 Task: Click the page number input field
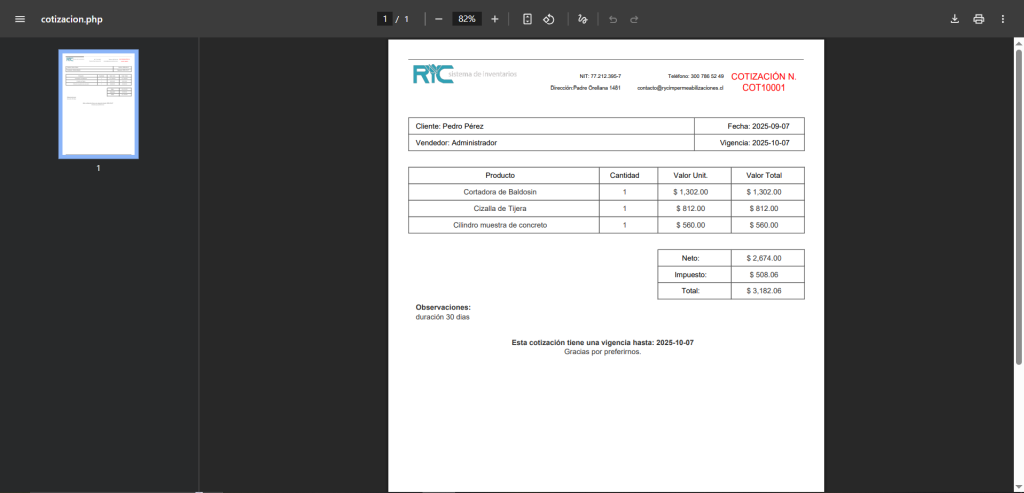384,19
